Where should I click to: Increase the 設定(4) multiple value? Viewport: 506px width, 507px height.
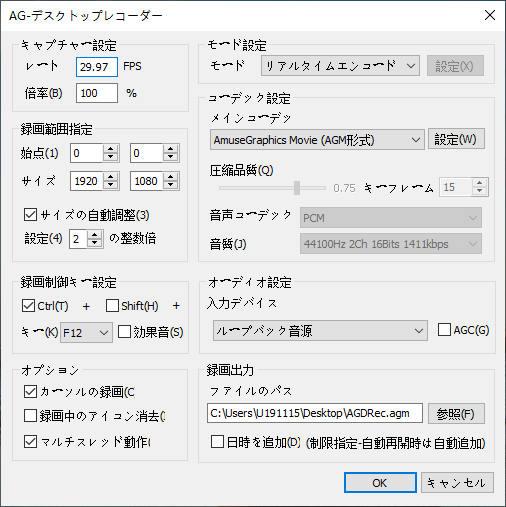[95, 234]
